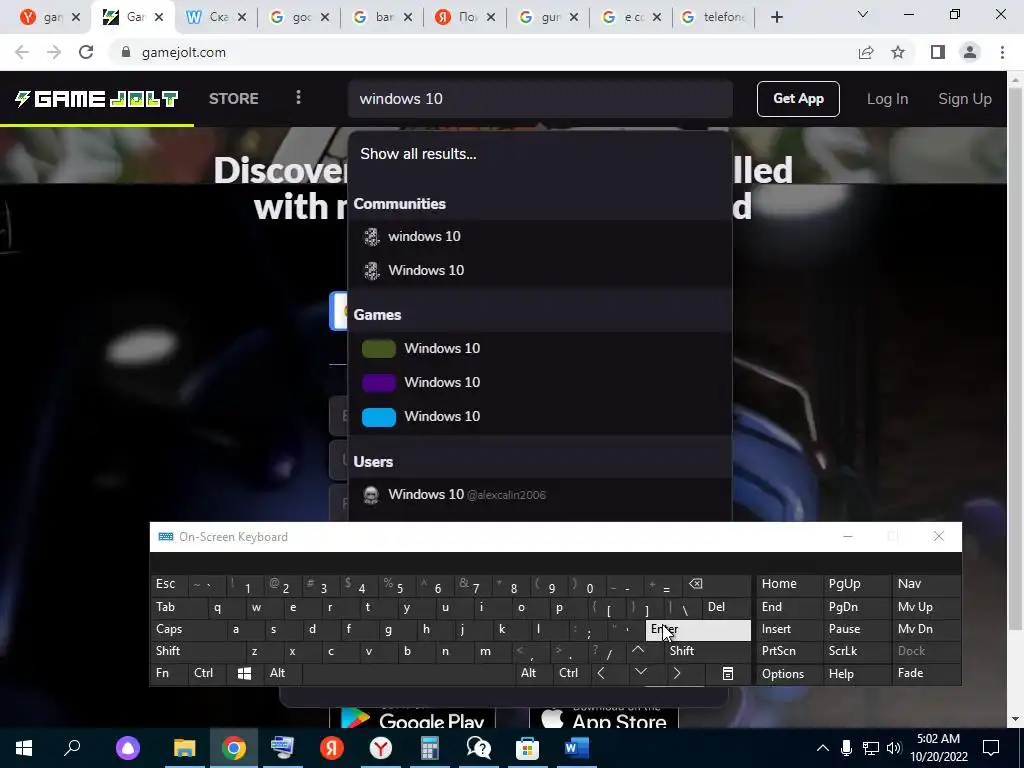Viewport: 1024px width, 768px height.
Task: Hit the Backspace key on the on-screen keyboard
Action: point(717,584)
